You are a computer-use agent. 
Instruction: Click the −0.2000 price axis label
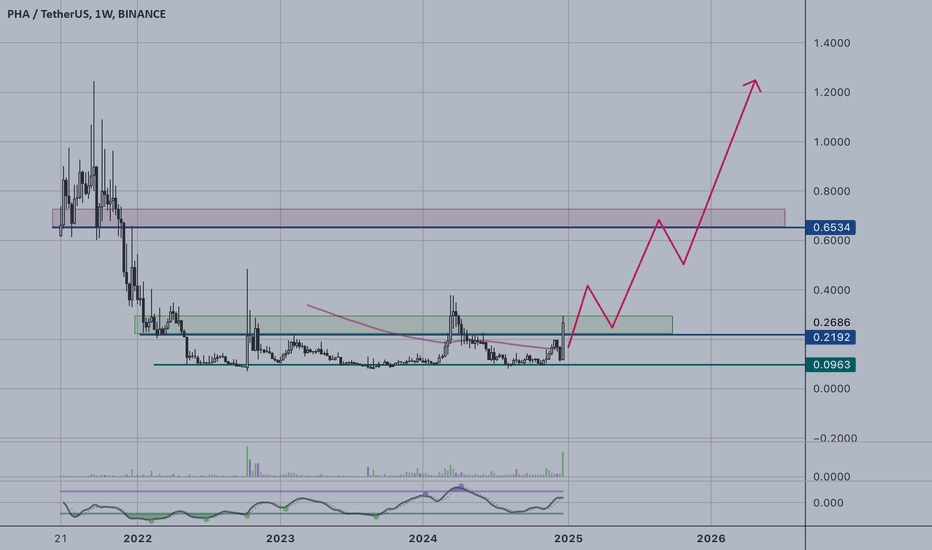835,438
